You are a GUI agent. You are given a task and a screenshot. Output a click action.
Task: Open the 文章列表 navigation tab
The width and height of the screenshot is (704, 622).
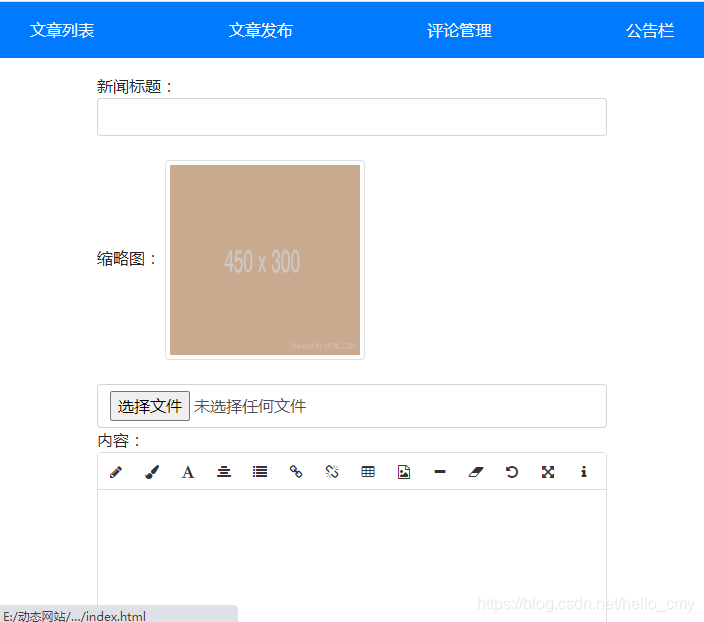tap(62, 31)
